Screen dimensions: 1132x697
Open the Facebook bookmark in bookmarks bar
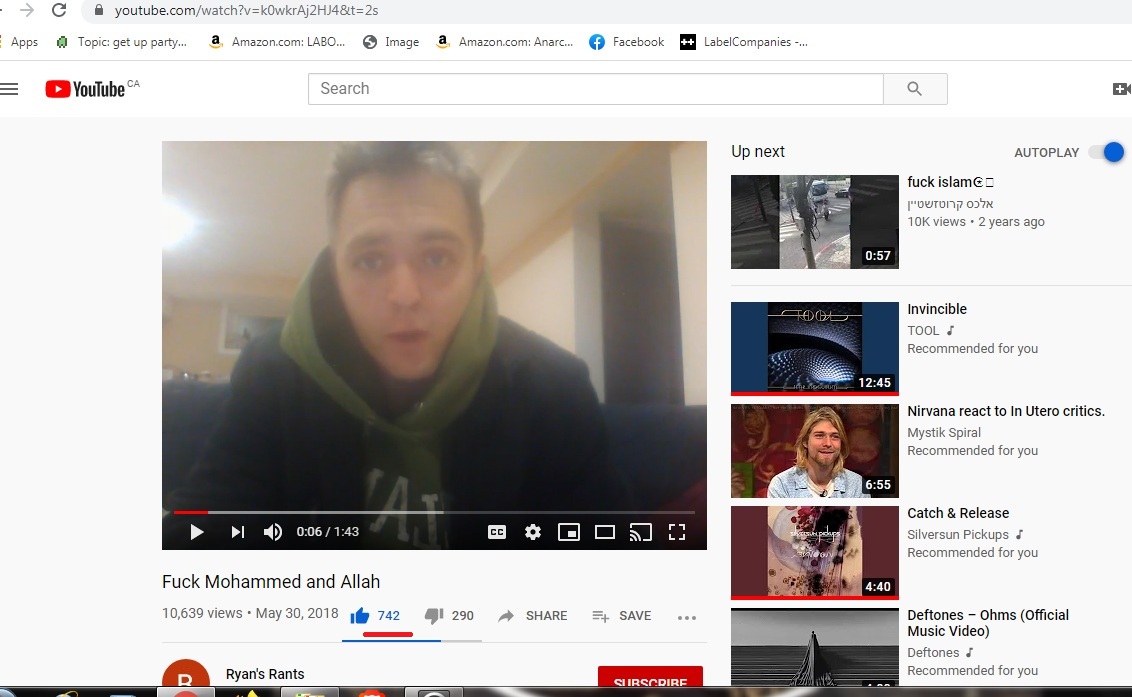pos(626,42)
